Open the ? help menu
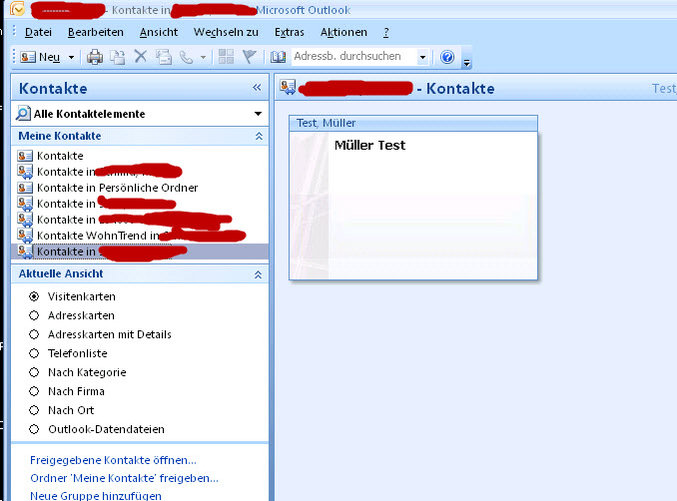This screenshot has width=677, height=501. pyautogui.click(x=386, y=32)
